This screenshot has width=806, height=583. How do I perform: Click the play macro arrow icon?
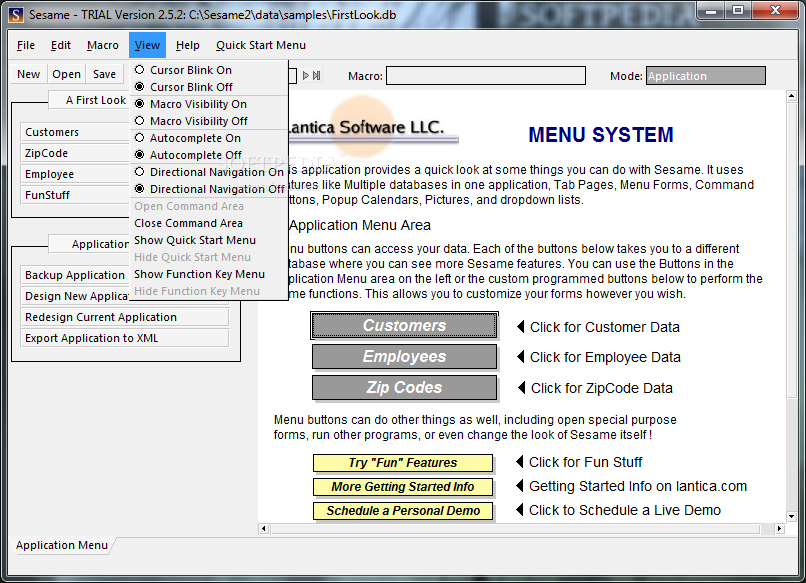point(306,76)
